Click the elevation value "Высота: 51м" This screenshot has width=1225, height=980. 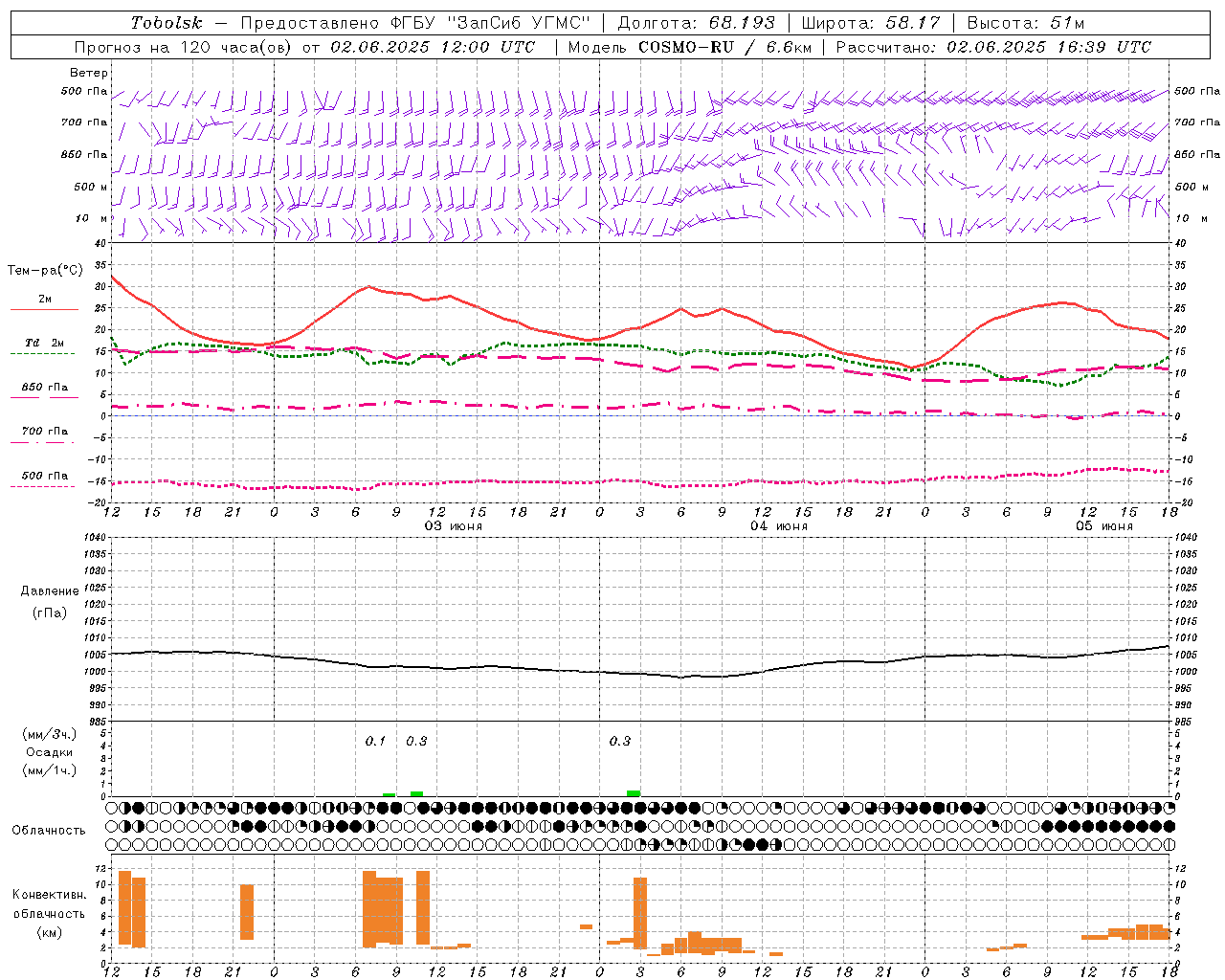[1026, 23]
